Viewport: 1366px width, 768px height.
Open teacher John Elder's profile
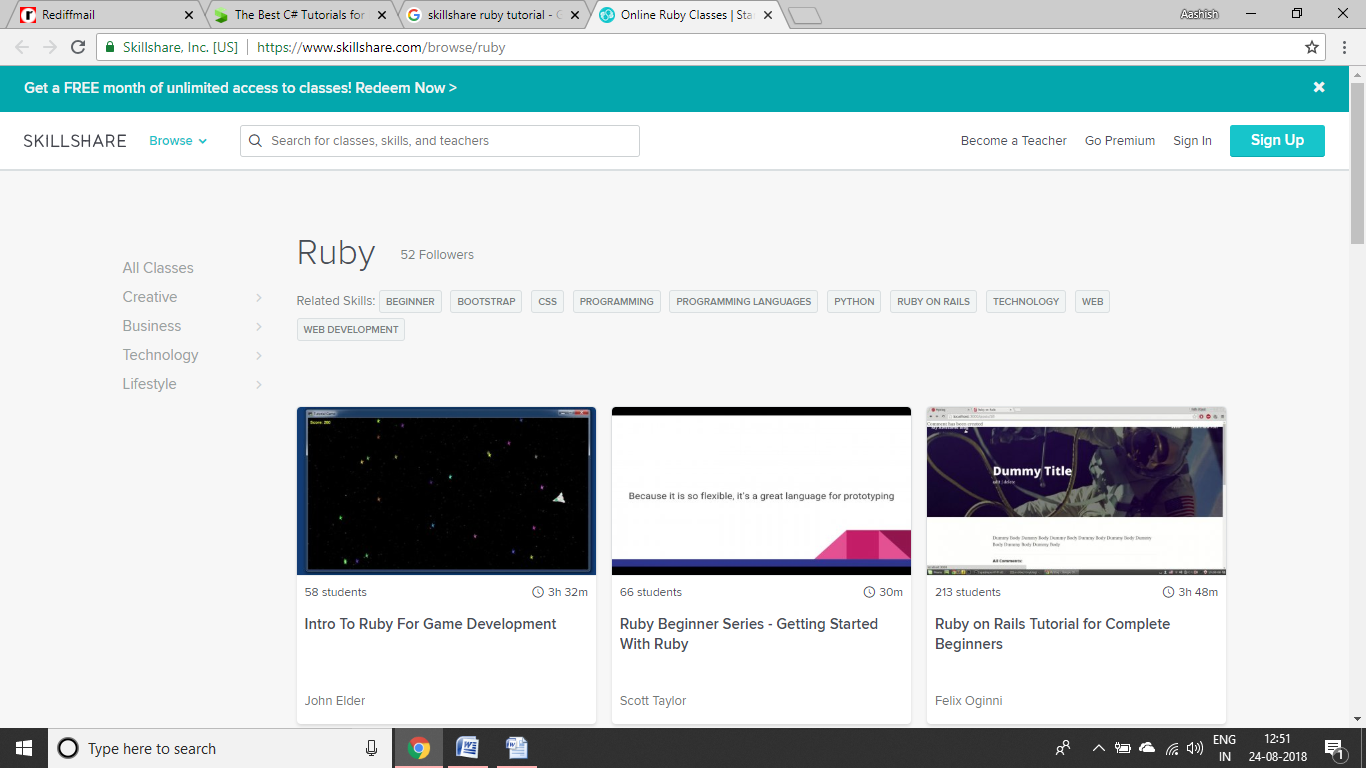(x=335, y=701)
